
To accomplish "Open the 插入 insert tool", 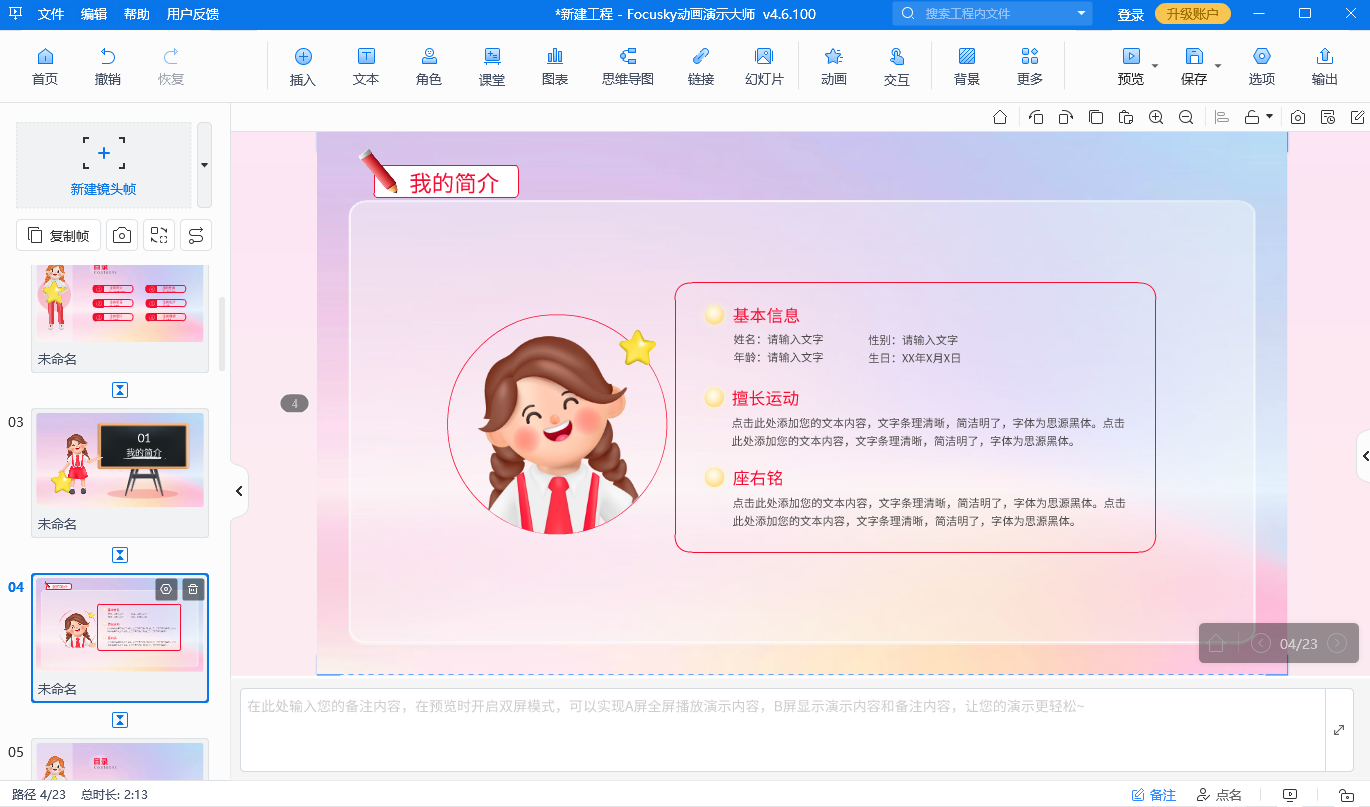I will click(303, 66).
